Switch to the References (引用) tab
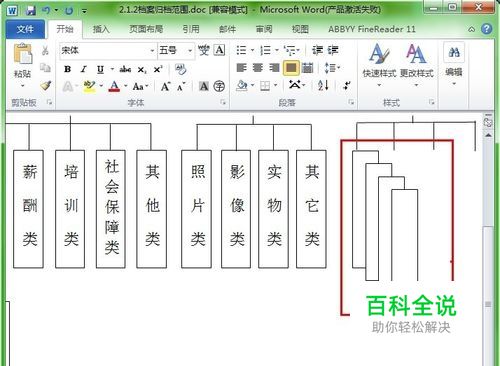Image resolution: width=500 pixels, height=366 pixels. [x=191, y=29]
